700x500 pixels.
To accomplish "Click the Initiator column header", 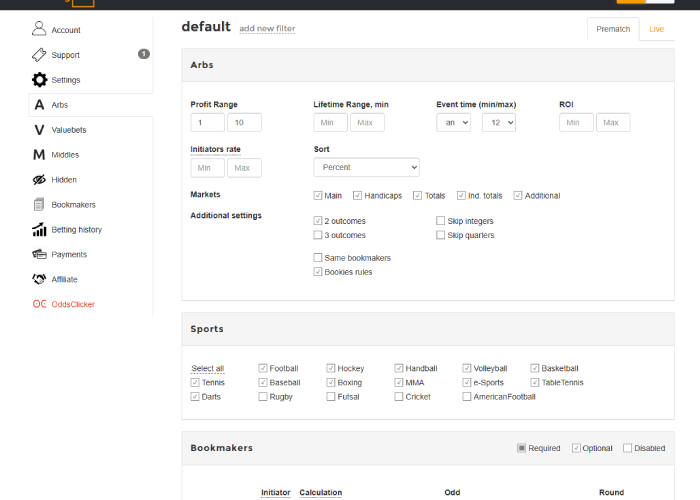I will coord(275,492).
